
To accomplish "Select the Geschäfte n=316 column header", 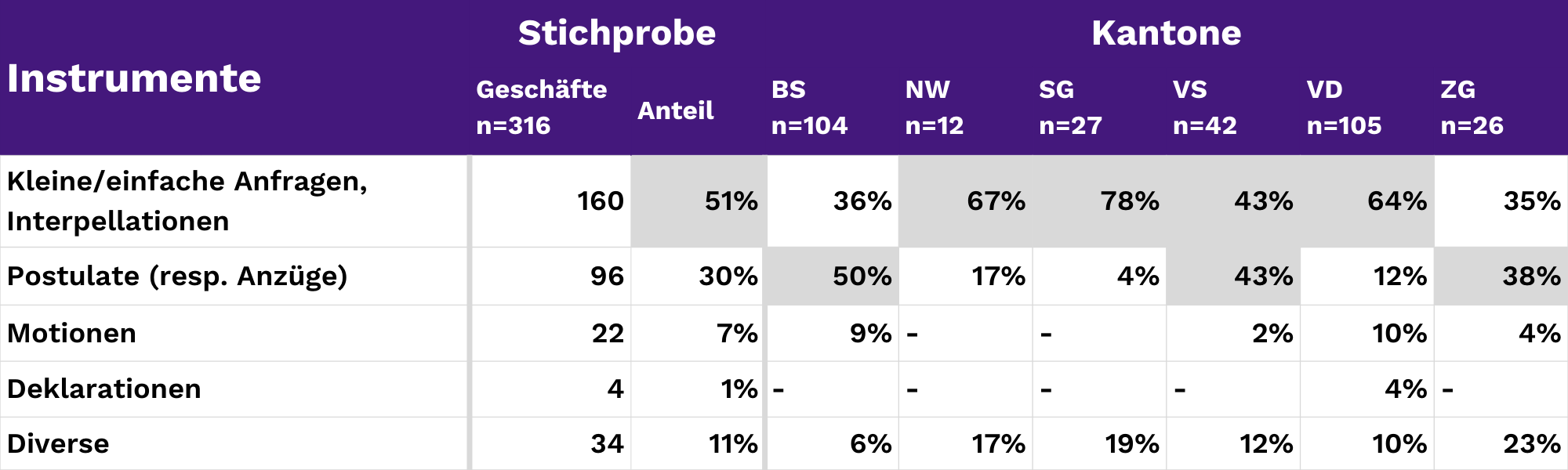I will coord(541,107).
